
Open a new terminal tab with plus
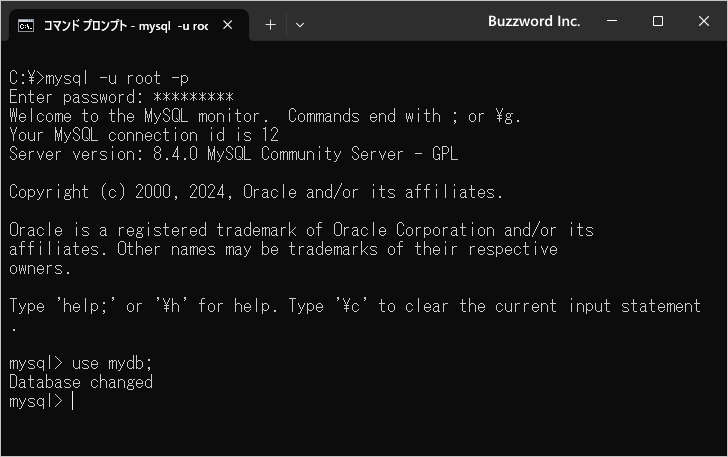point(270,25)
